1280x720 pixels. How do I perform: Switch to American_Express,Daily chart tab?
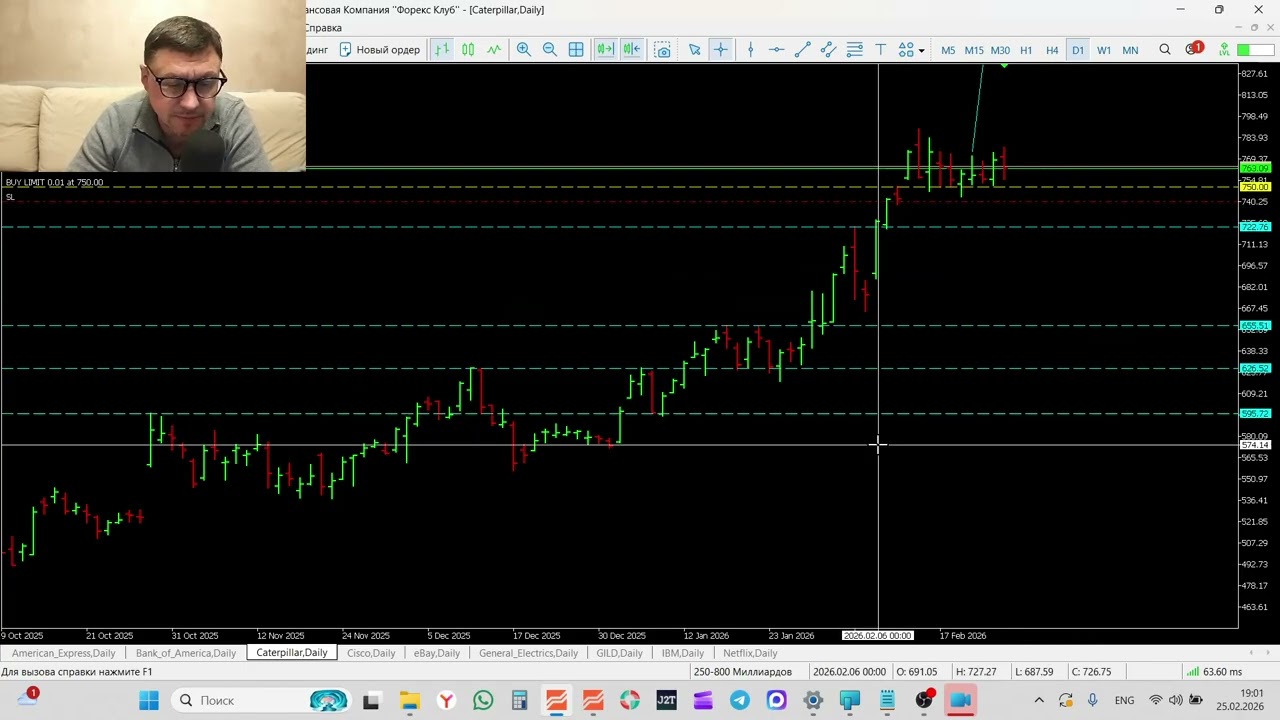64,653
